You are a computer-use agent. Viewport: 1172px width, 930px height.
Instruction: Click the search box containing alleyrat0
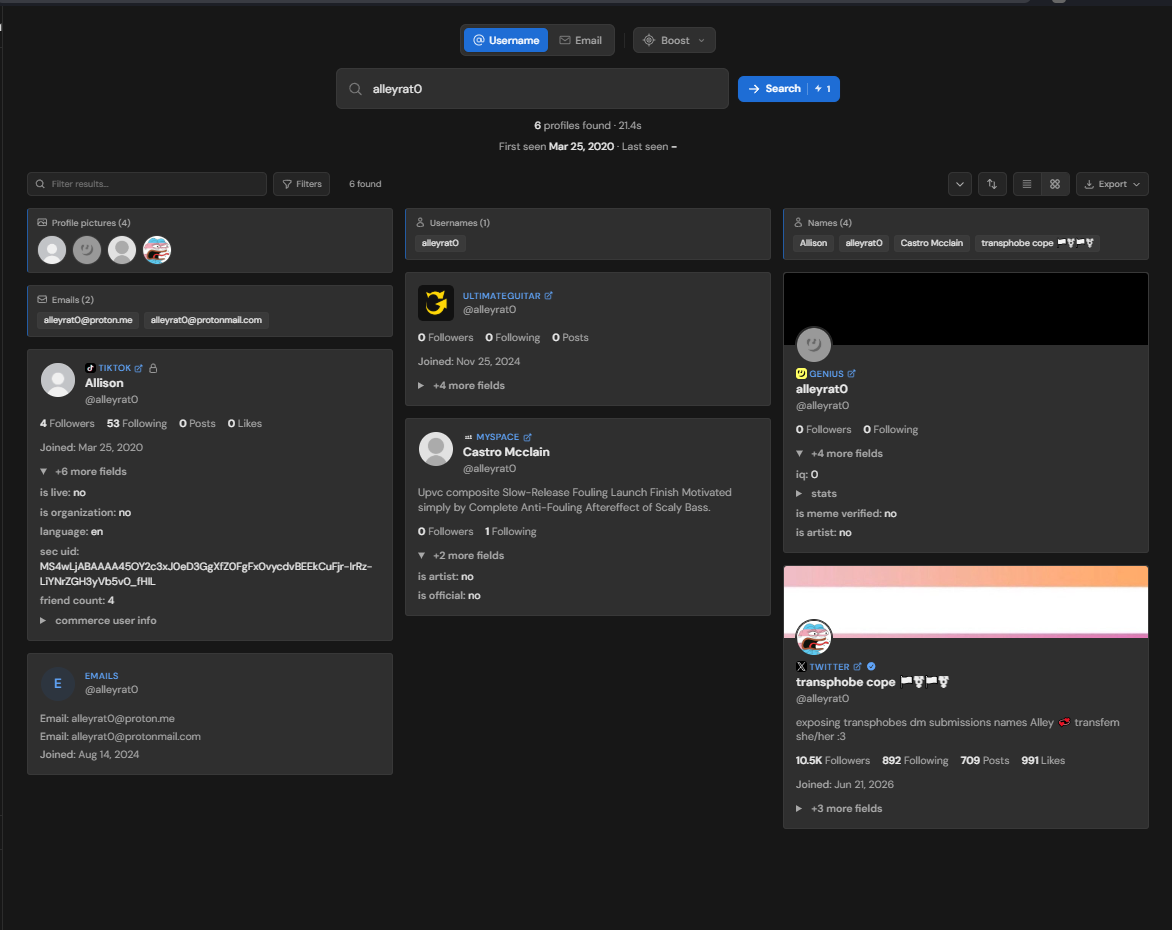point(532,89)
